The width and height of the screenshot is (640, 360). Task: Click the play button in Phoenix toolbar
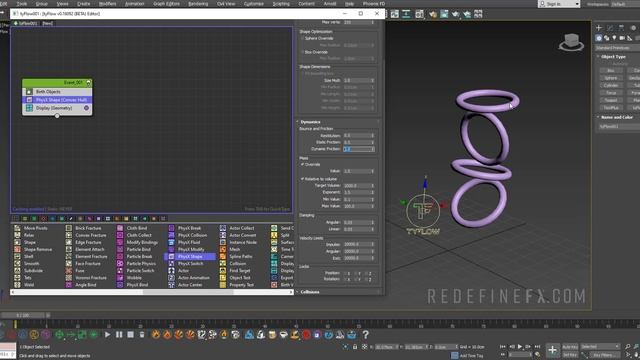point(107,335)
